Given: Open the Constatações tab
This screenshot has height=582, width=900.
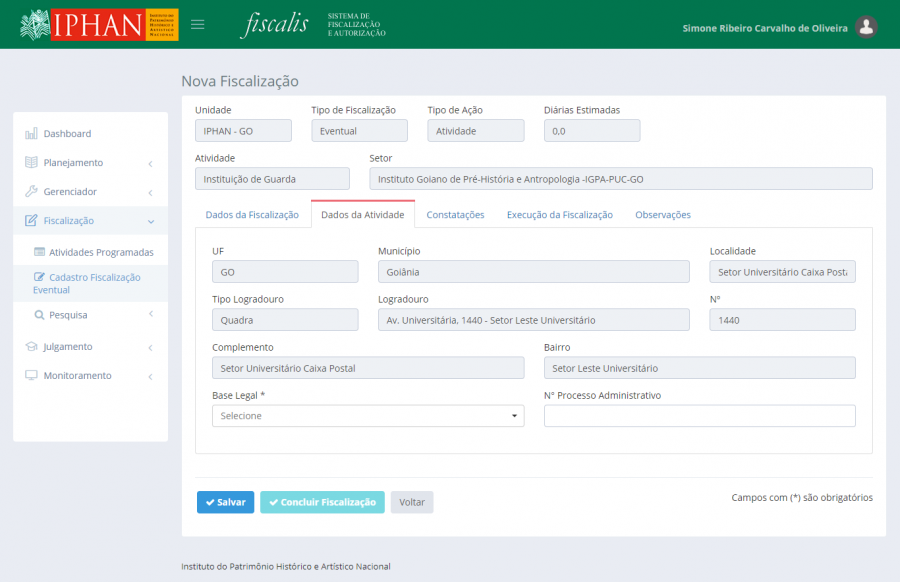Looking at the screenshot, I should click(x=455, y=215).
